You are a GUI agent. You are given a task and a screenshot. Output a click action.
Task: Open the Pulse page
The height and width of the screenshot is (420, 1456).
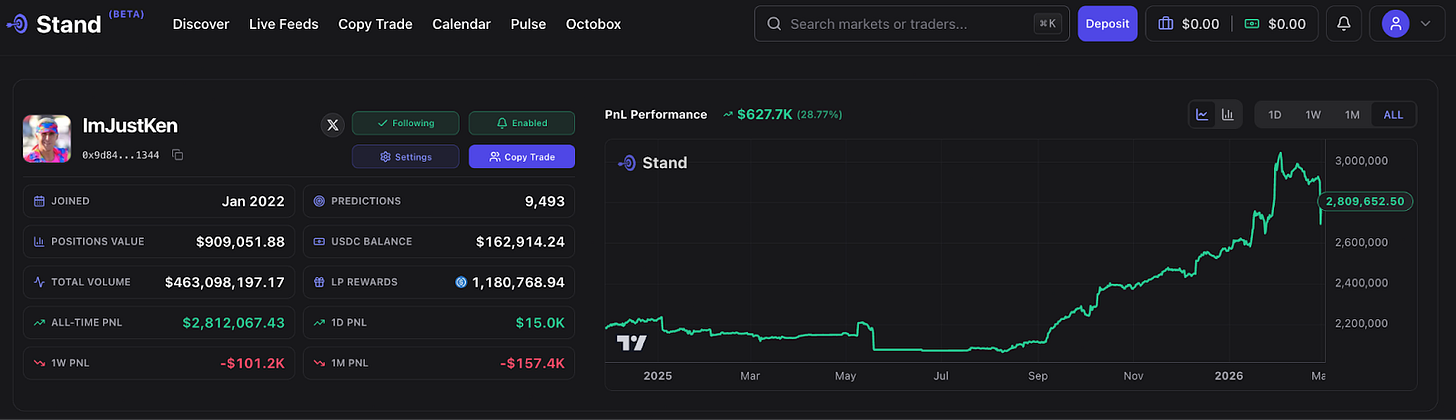coord(528,24)
